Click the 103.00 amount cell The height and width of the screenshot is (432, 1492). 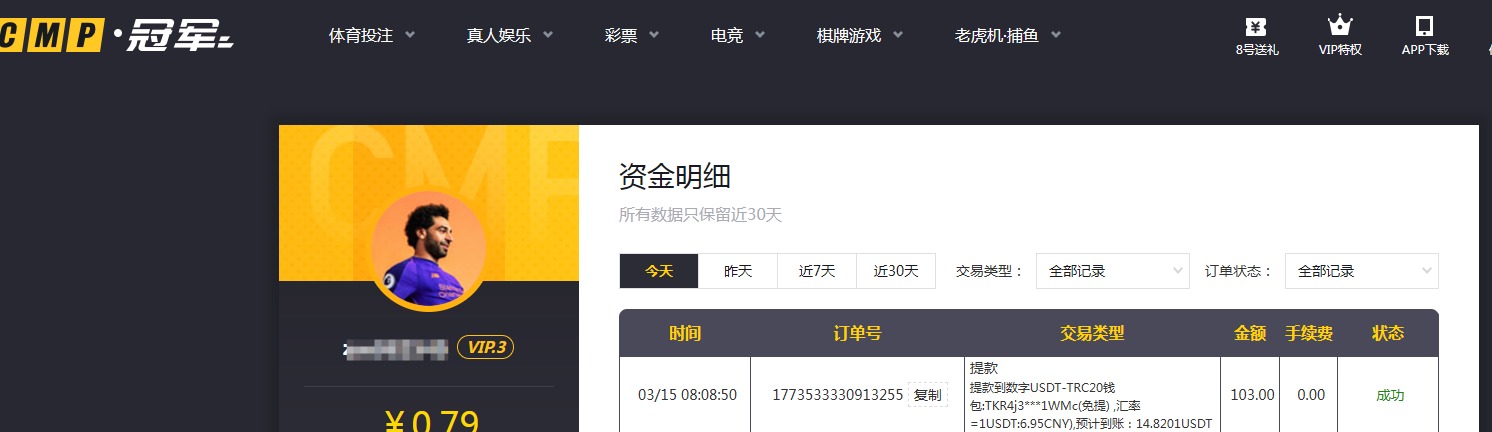(x=1252, y=395)
